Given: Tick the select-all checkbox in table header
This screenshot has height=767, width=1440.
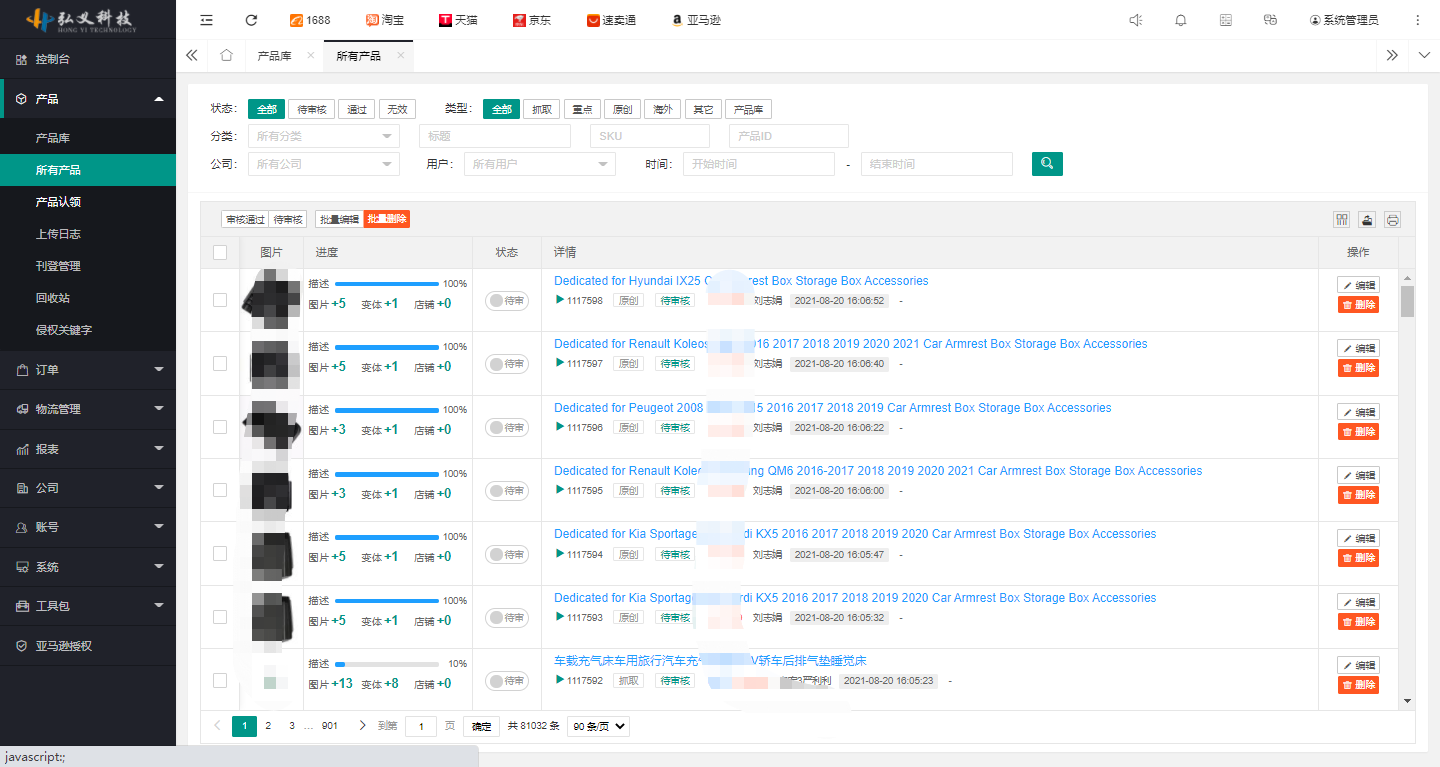Looking at the screenshot, I should (x=220, y=253).
